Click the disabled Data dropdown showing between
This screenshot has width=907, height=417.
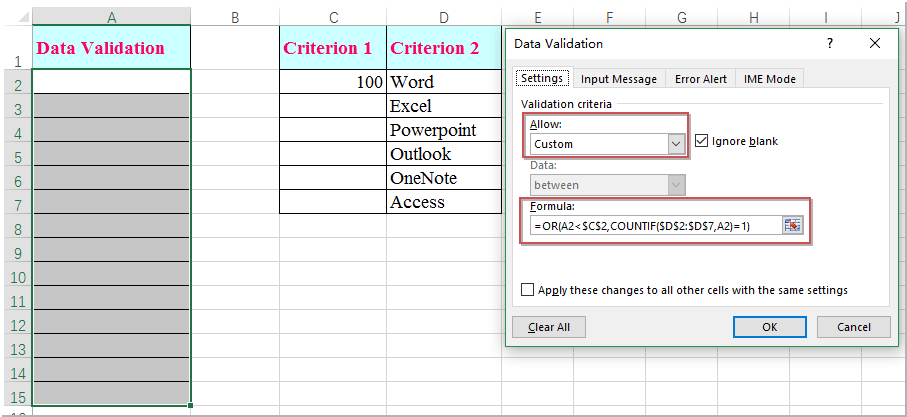pos(607,185)
